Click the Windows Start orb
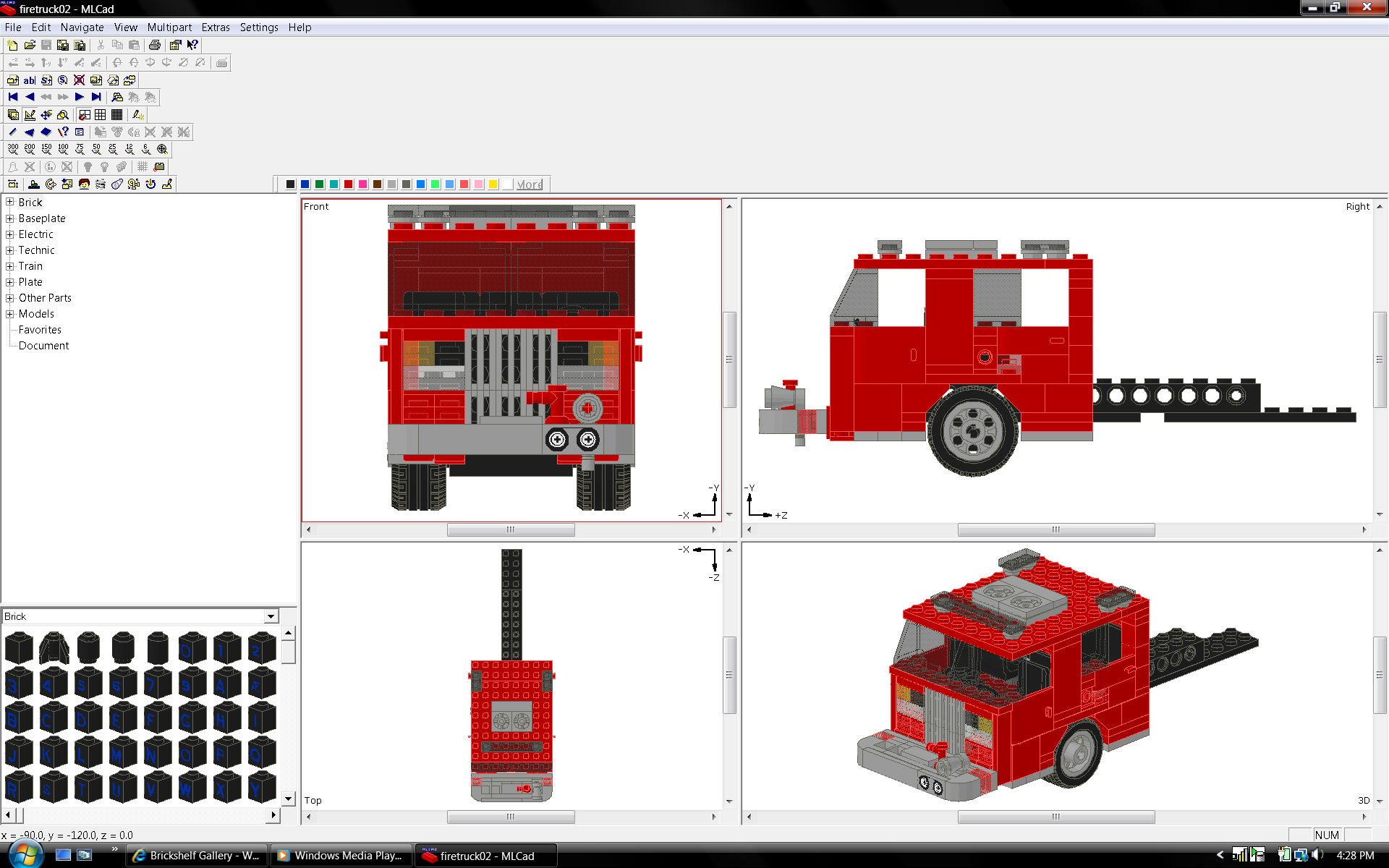Viewport: 1389px width, 868px height. (x=25, y=854)
